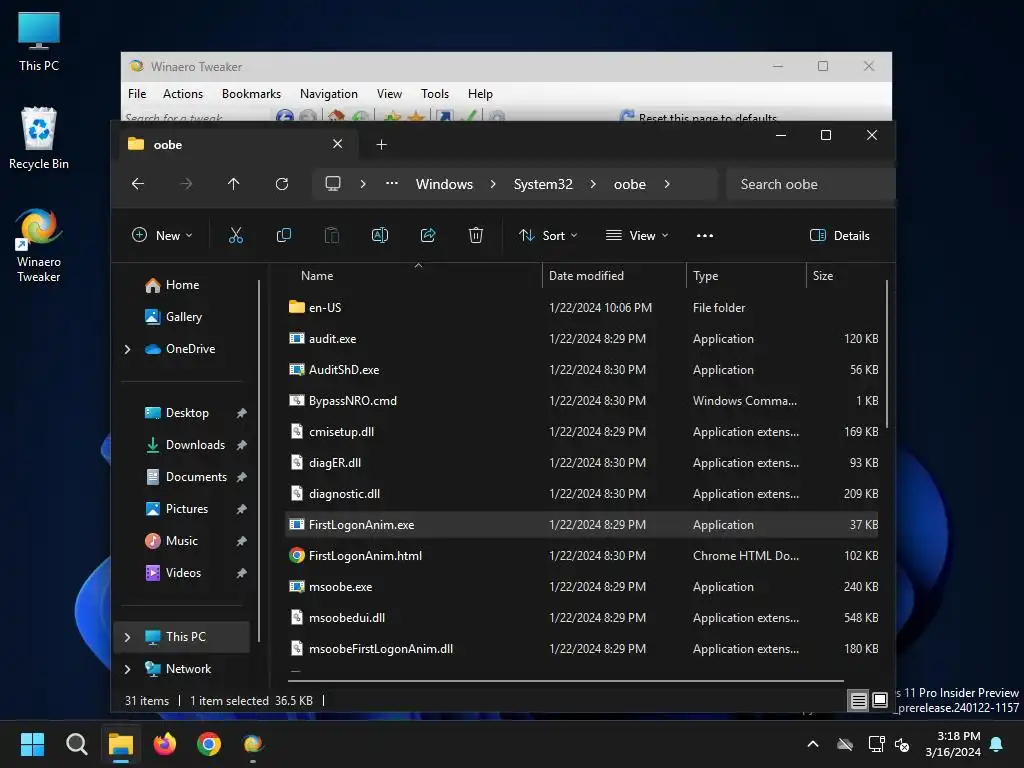This screenshot has height=768, width=1024.
Task: Show hidden system tray icons chevron
Action: tap(813, 744)
